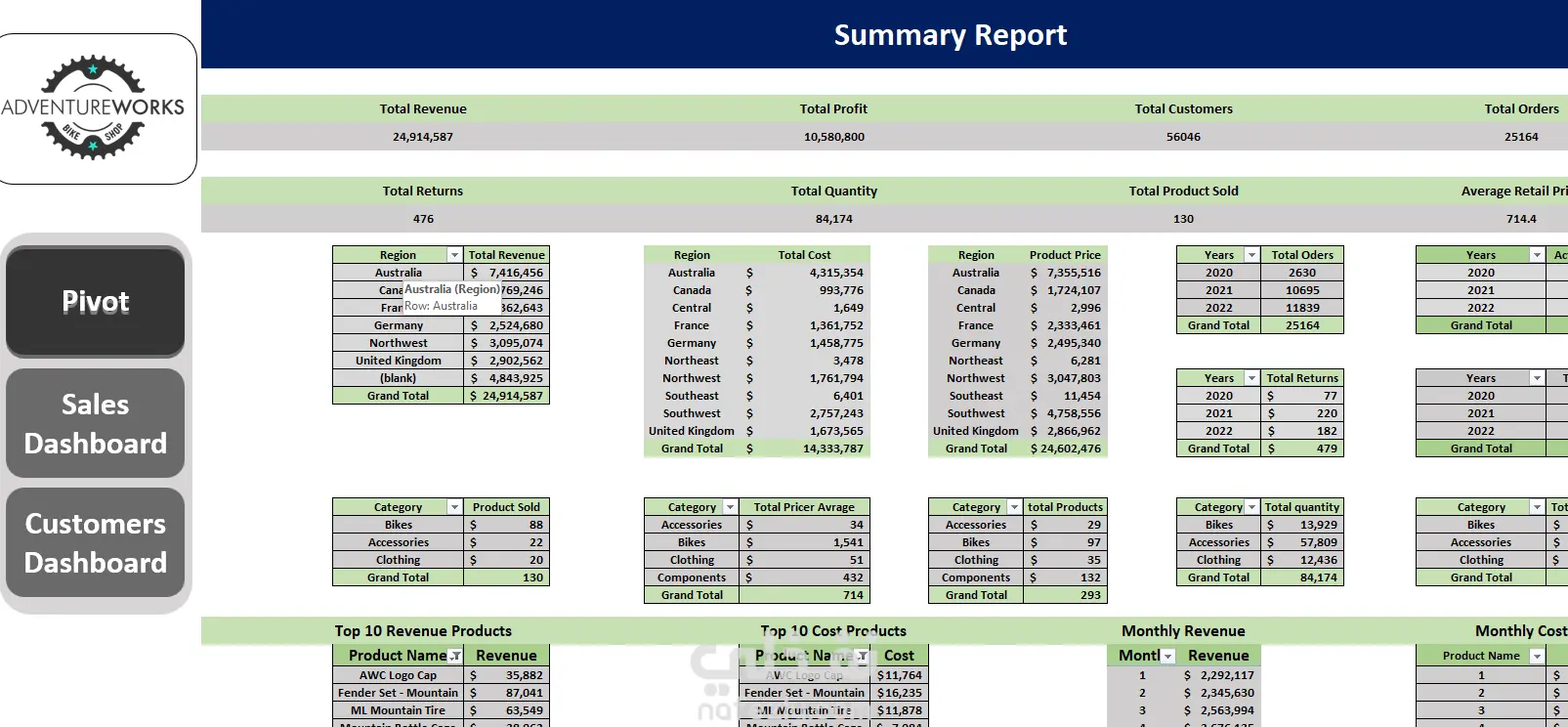Select Australia revenue cell 7,416,456
Screen dimensions: 1568x727
click(x=506, y=273)
